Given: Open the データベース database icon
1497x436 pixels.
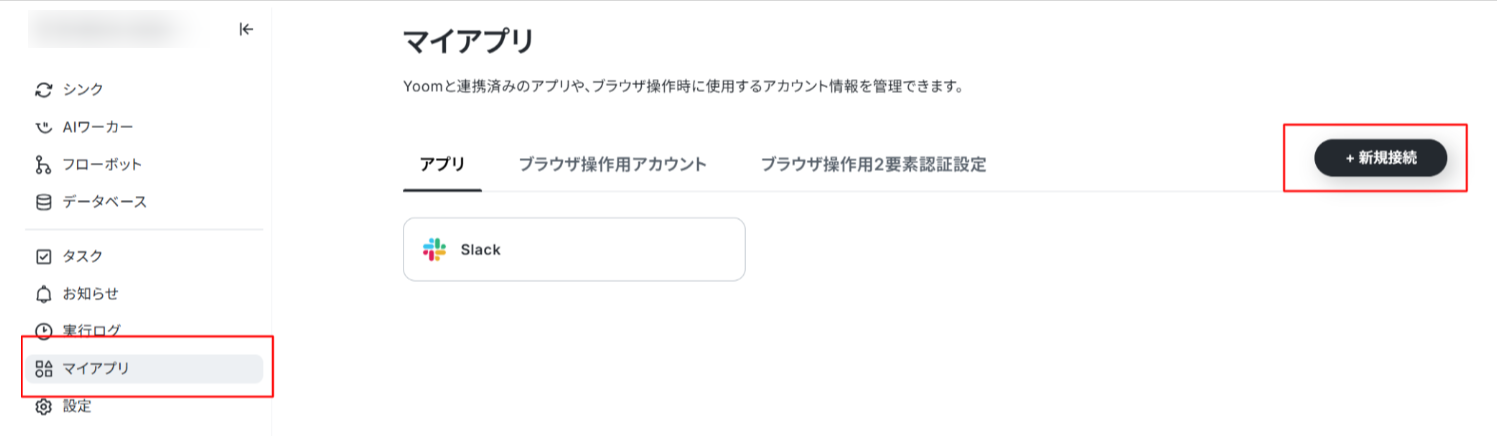Looking at the screenshot, I should point(43,202).
